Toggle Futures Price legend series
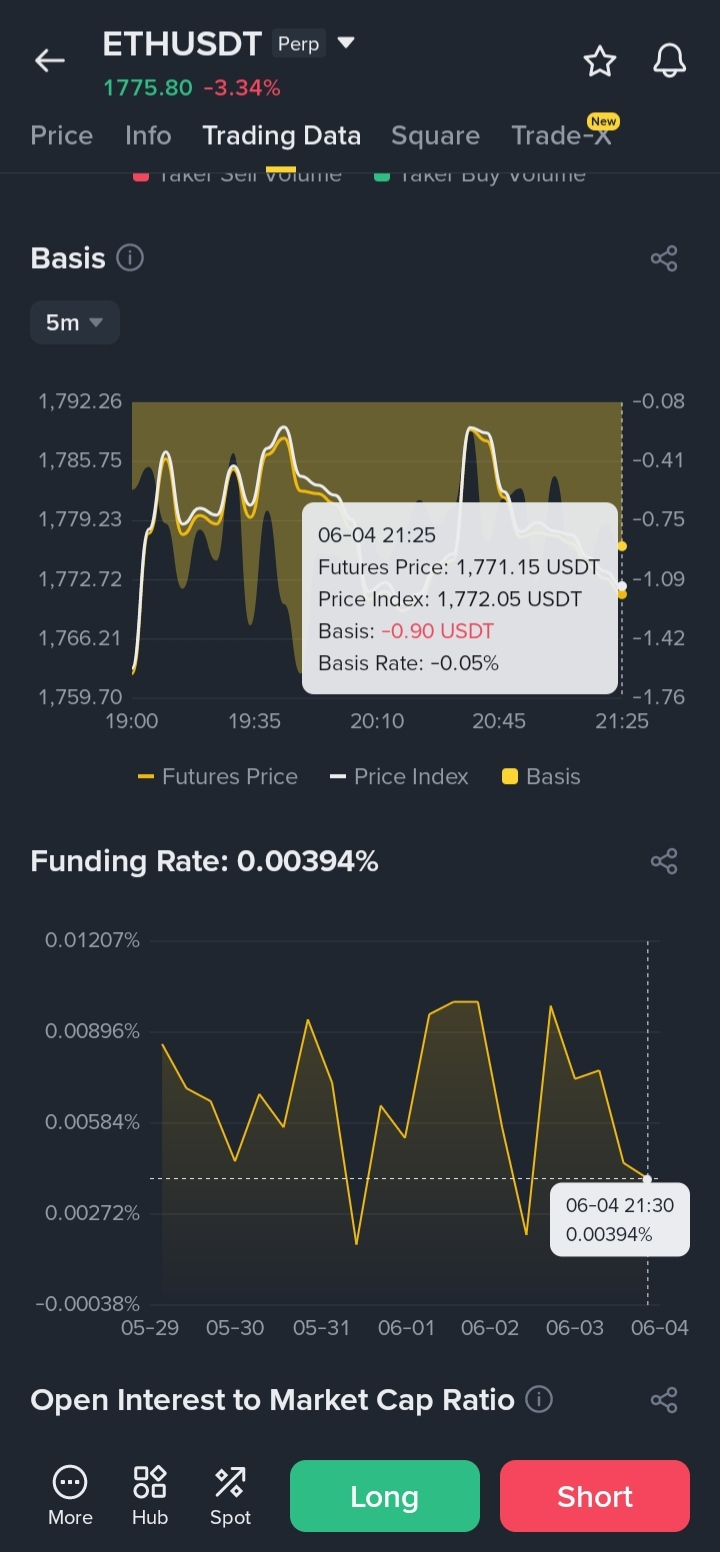 [x=217, y=777]
